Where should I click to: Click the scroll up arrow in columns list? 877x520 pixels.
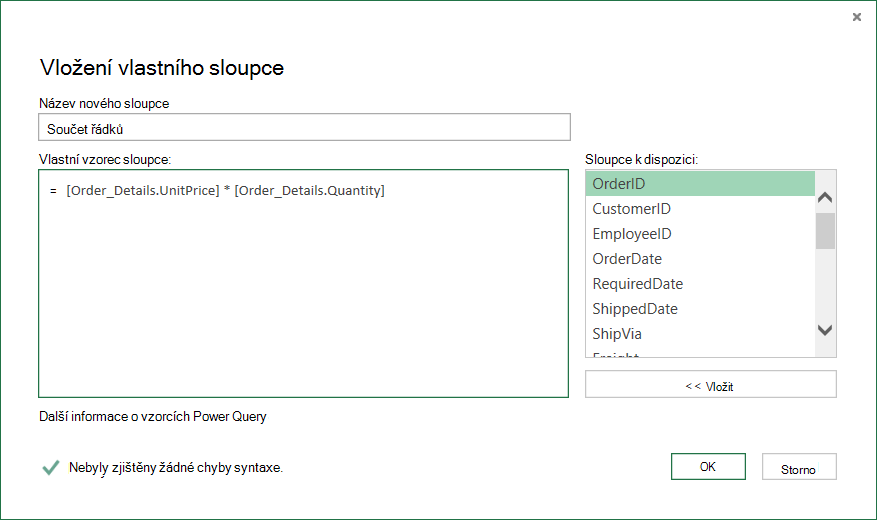coord(825,197)
